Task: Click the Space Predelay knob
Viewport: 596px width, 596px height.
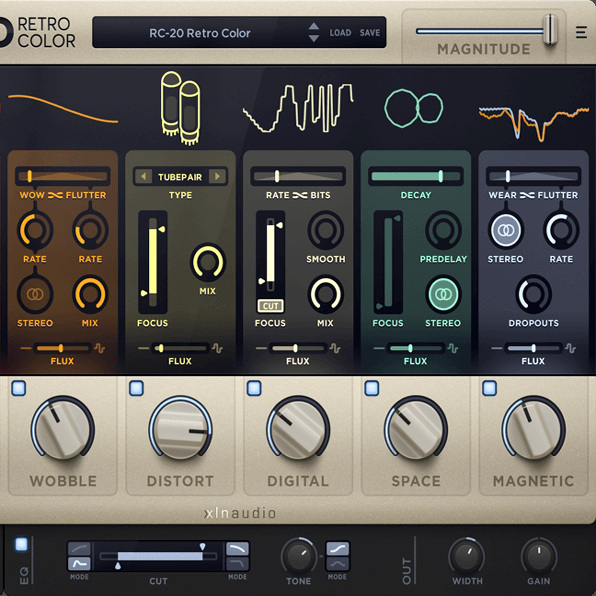Action: 443,230
